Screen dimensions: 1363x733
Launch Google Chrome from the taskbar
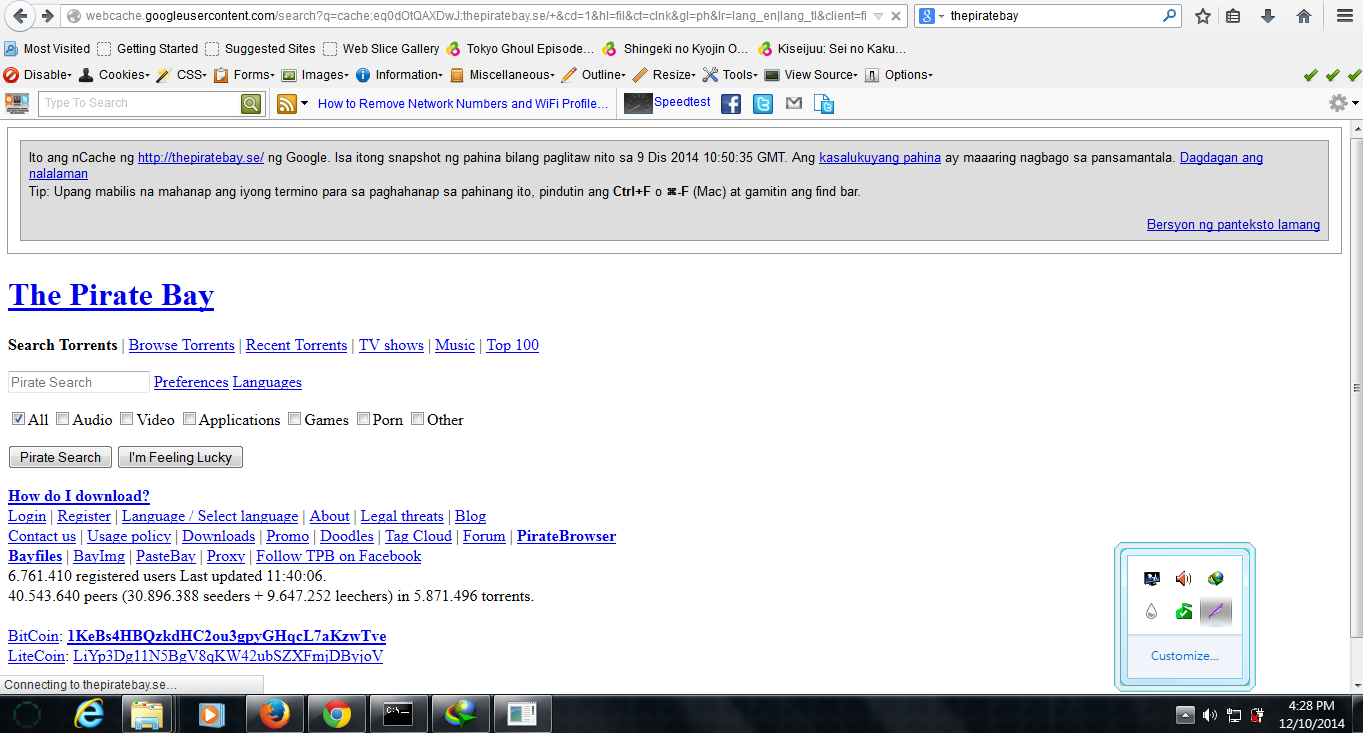click(337, 714)
